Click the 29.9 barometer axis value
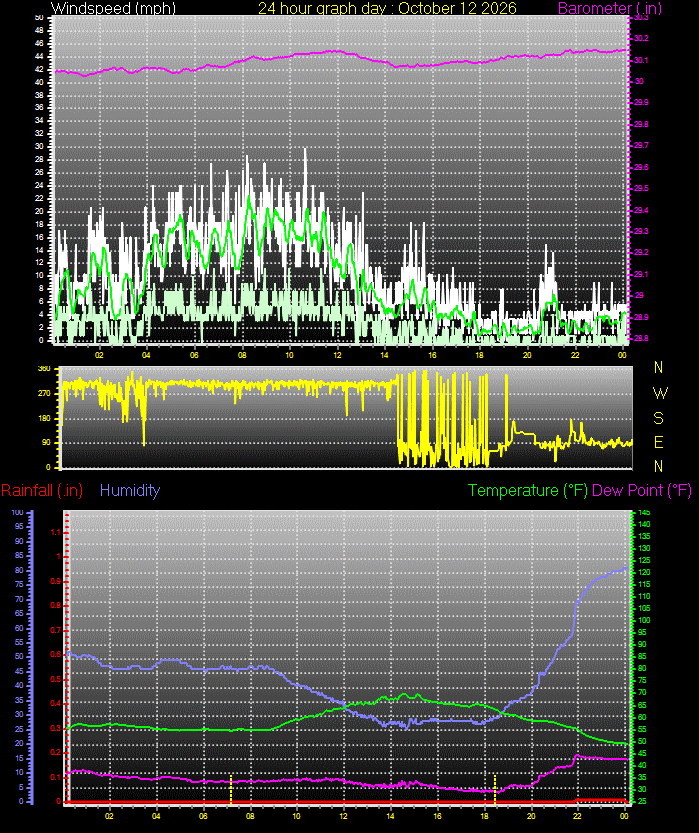 (641, 102)
